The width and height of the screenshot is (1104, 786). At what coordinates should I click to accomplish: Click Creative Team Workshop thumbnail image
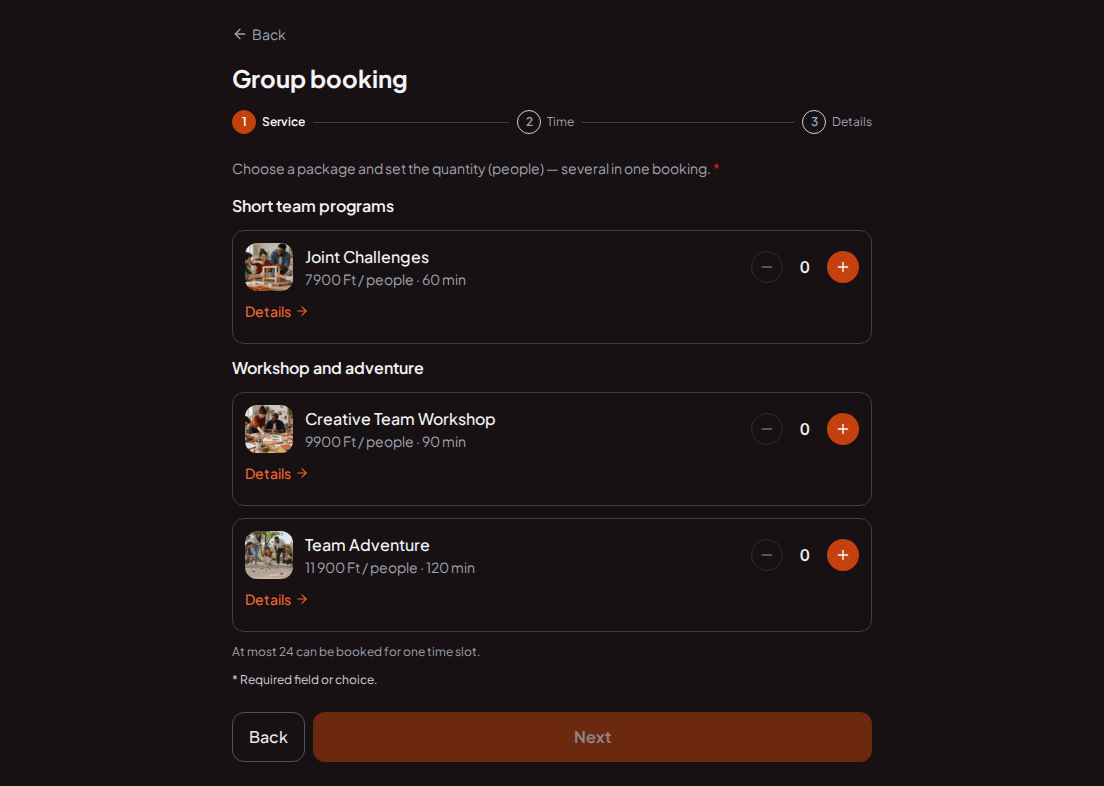coord(269,429)
